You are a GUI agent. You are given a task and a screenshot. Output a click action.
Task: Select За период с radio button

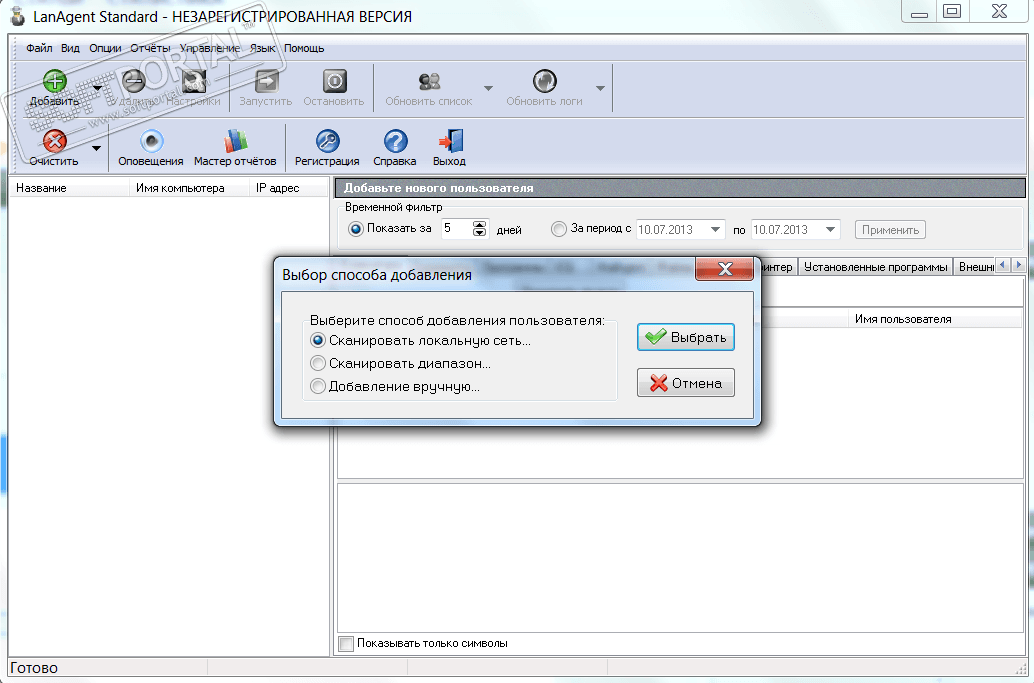[559, 229]
